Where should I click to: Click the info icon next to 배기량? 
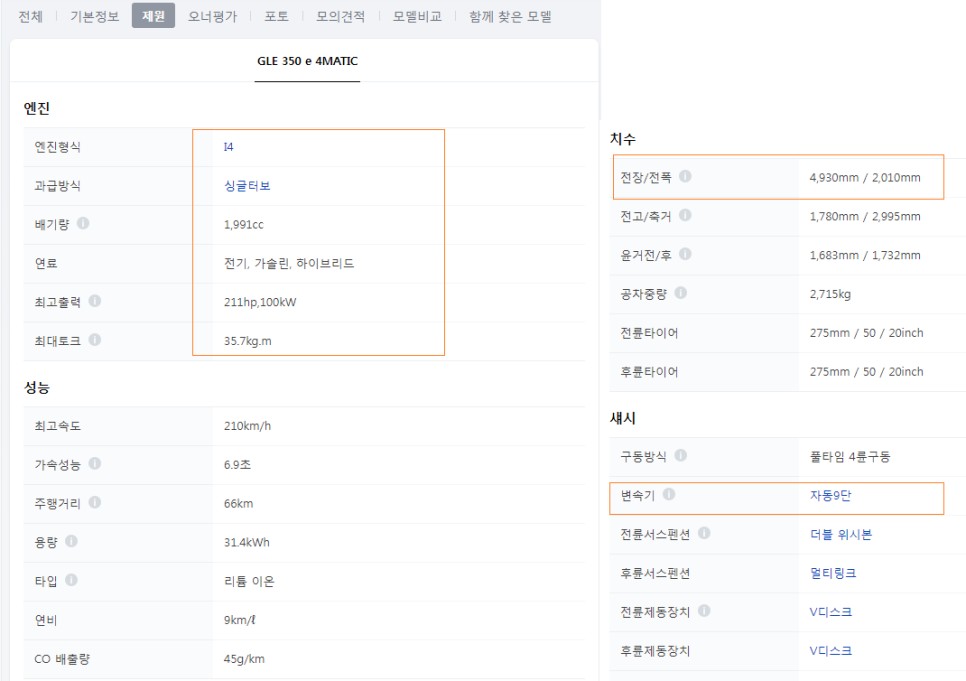tap(83, 223)
